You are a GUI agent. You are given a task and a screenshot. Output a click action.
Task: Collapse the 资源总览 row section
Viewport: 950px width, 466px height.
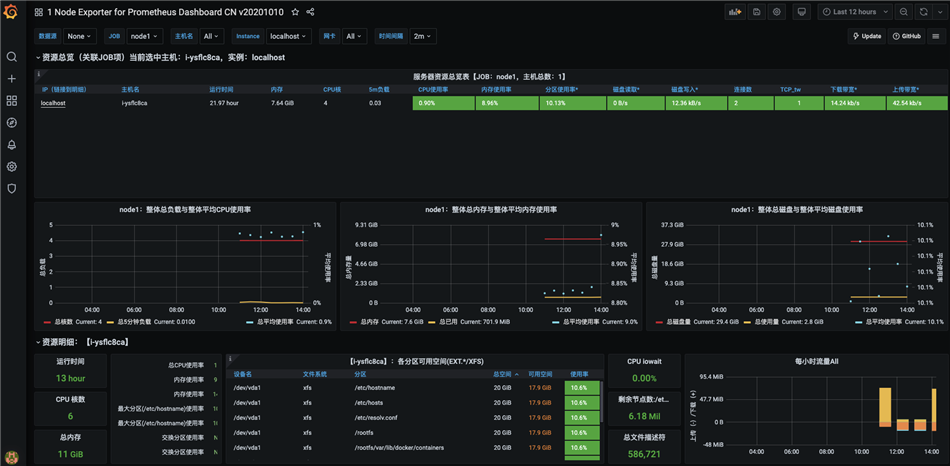[x=160, y=58]
